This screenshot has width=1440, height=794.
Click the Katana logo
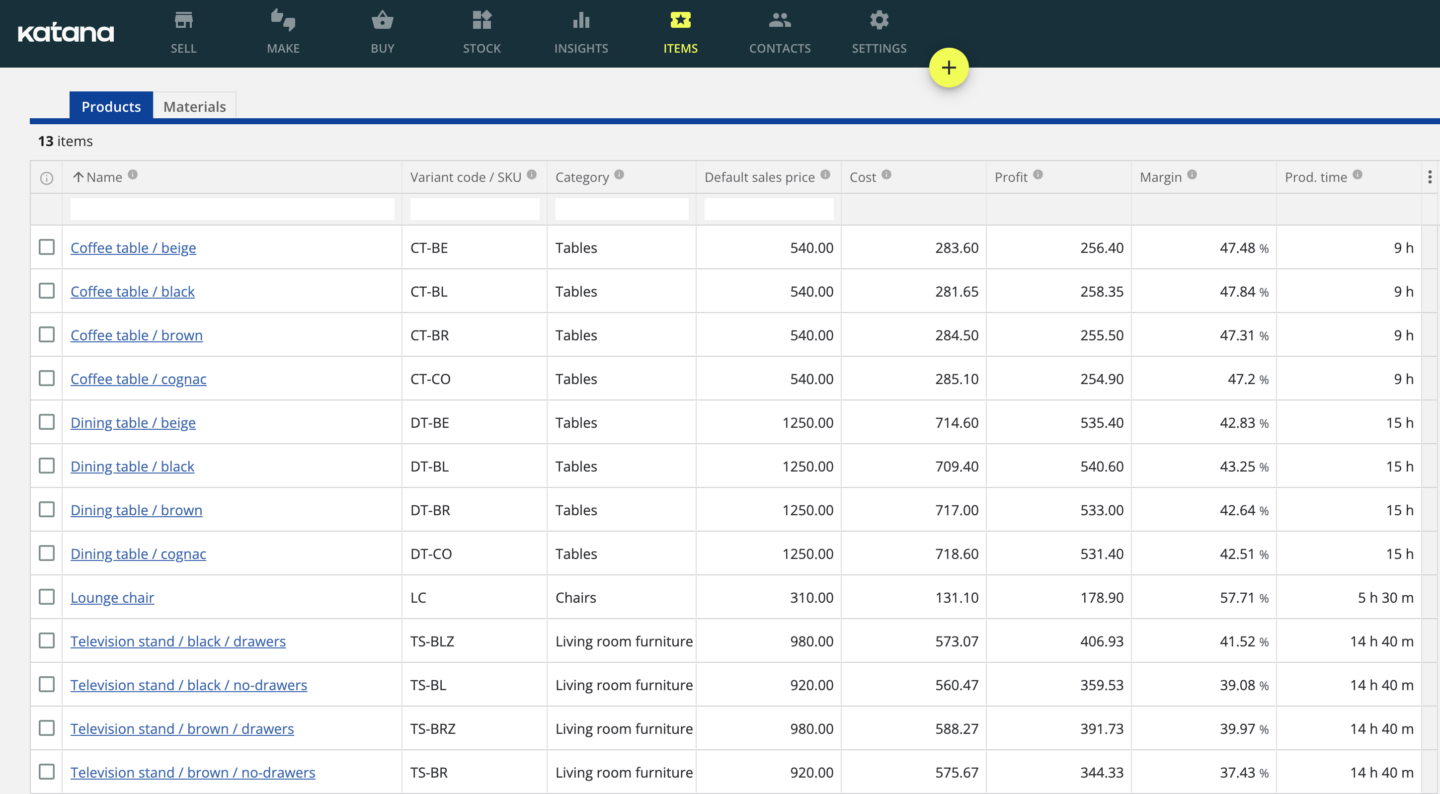click(65, 32)
